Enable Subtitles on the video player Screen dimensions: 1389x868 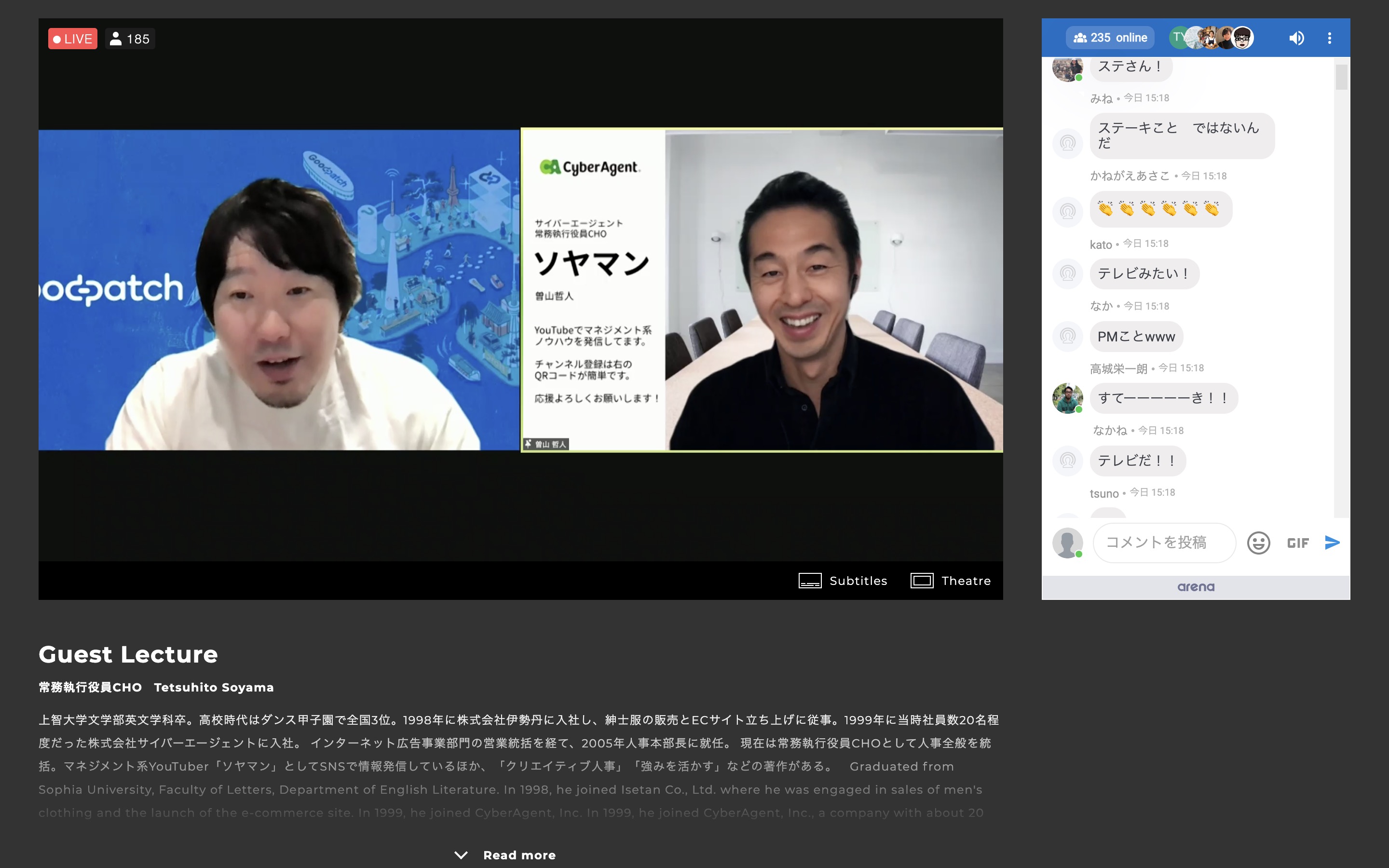[x=843, y=581]
